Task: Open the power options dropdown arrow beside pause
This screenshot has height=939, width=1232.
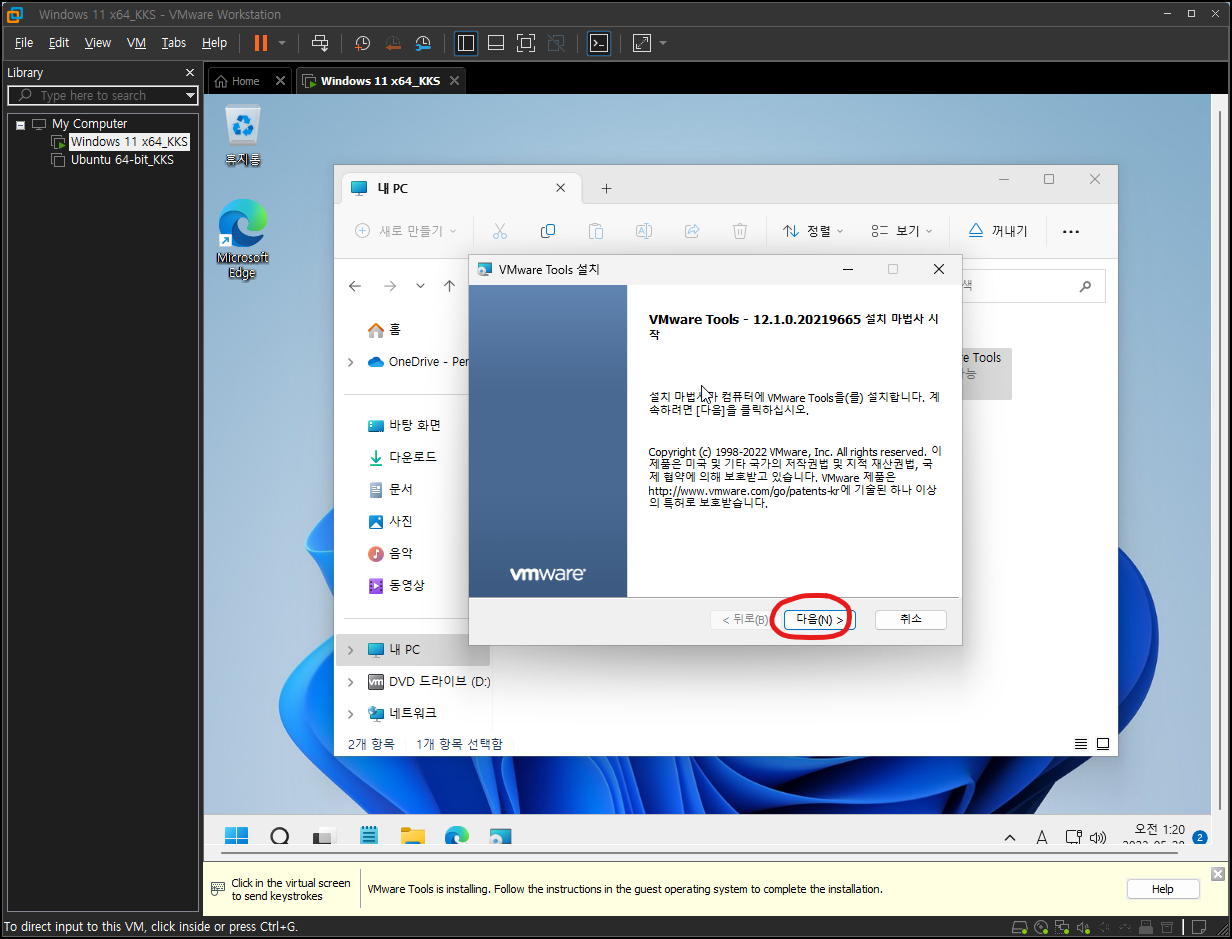Action: tap(282, 43)
